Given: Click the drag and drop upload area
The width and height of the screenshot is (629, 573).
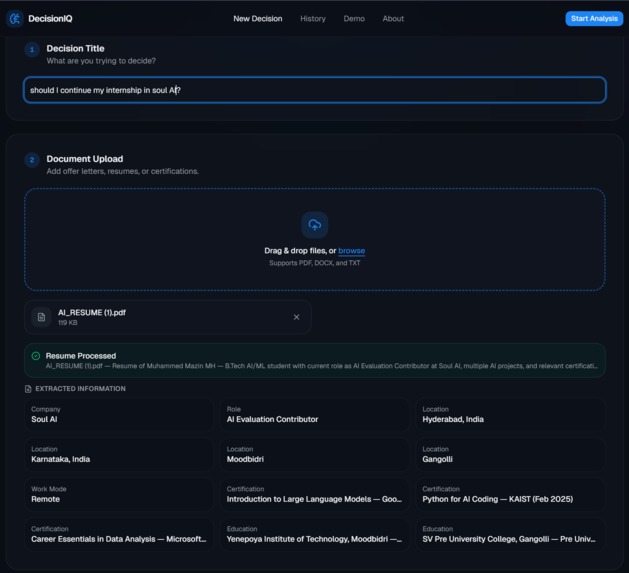Looking at the screenshot, I should click(x=314, y=239).
